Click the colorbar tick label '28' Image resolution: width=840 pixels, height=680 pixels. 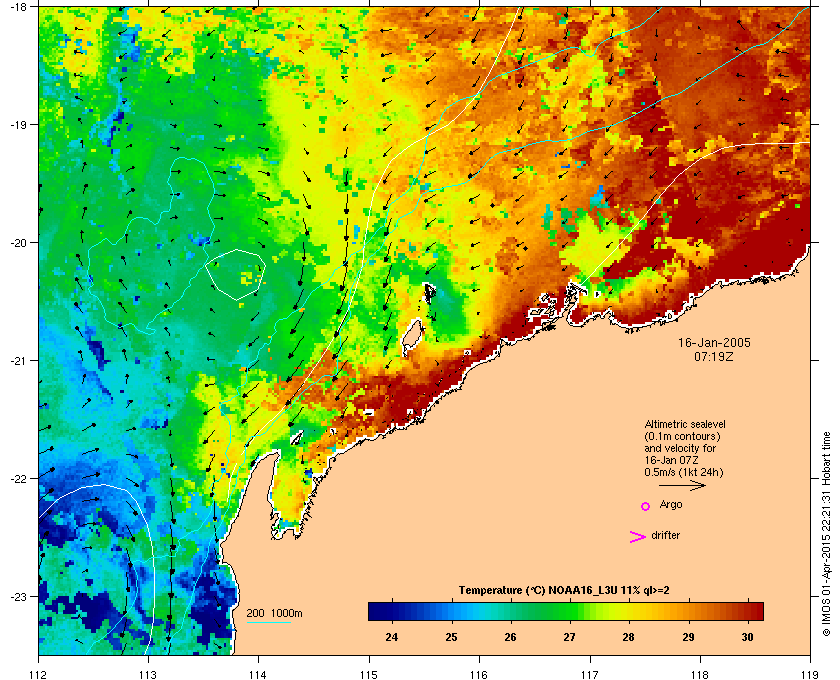pos(628,637)
